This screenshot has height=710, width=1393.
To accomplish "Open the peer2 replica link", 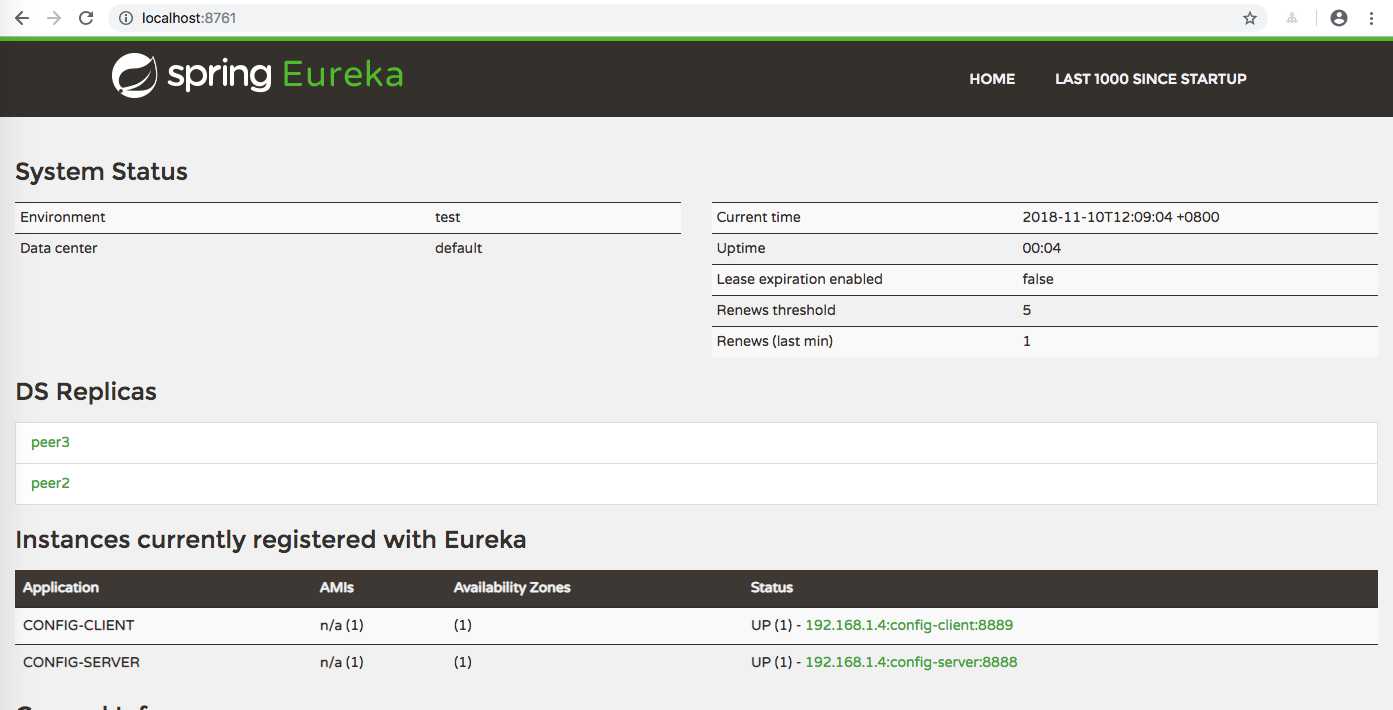I will 50,483.
